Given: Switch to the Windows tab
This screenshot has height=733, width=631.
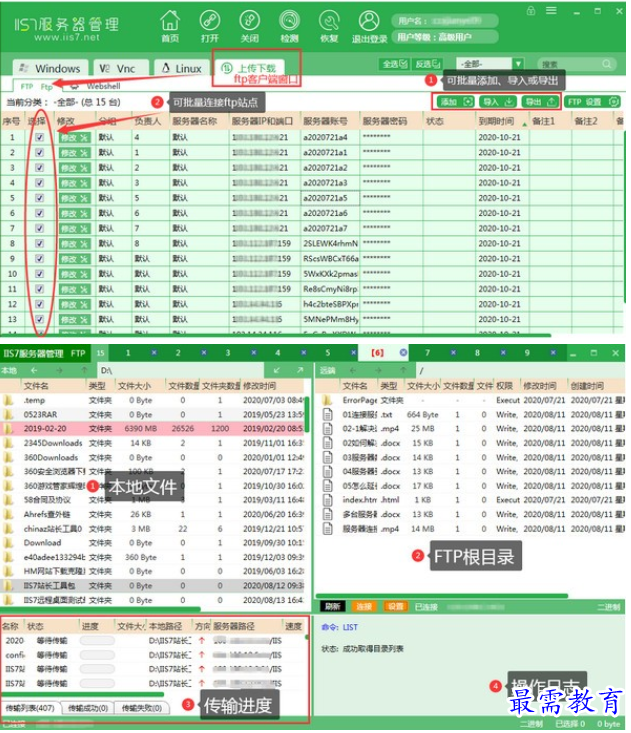Looking at the screenshot, I should click(x=50, y=68).
